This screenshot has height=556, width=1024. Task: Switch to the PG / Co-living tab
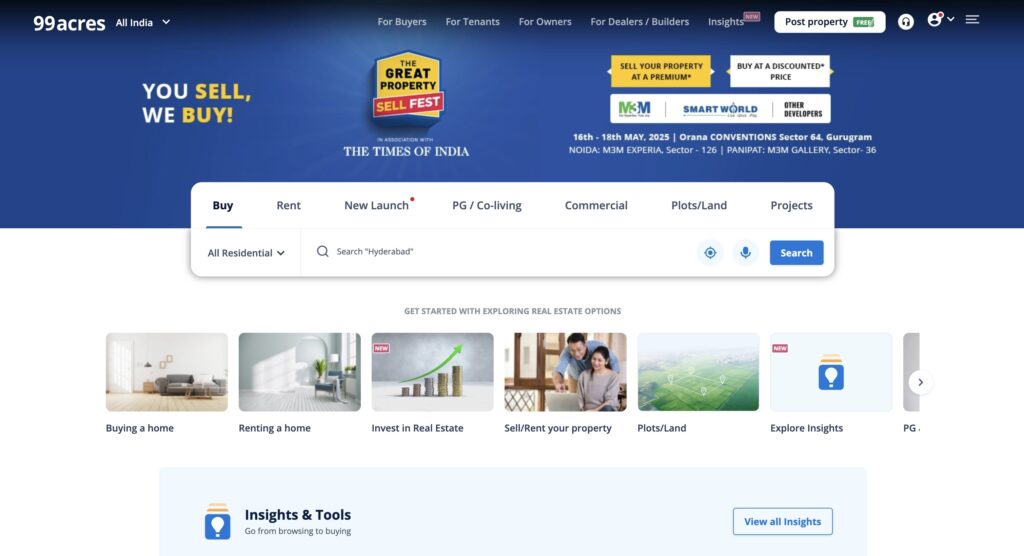(x=487, y=205)
